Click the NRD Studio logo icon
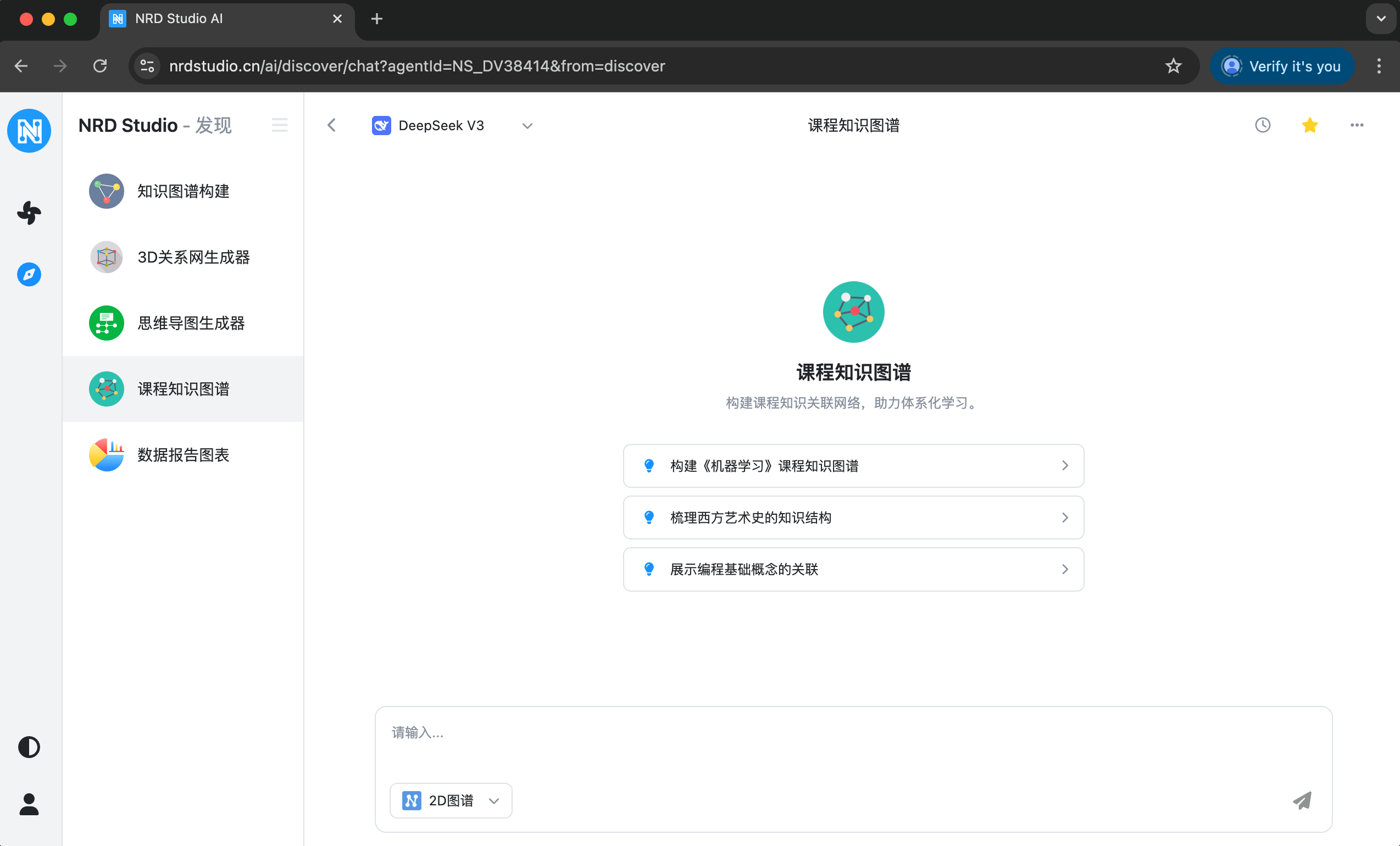Image resolution: width=1400 pixels, height=846 pixels. (x=29, y=131)
